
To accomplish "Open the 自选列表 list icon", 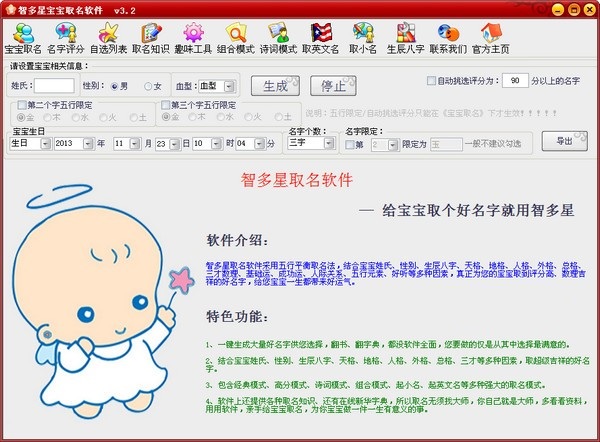I will [x=108, y=37].
